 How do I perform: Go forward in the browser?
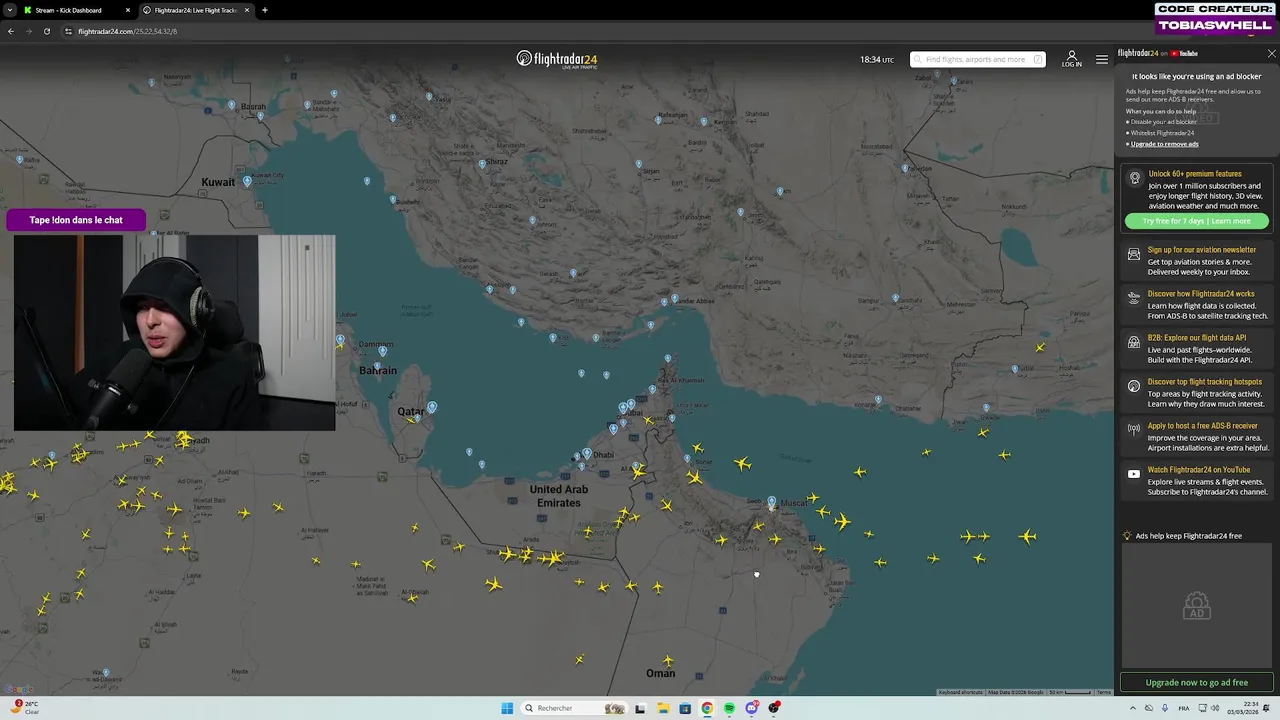click(28, 31)
